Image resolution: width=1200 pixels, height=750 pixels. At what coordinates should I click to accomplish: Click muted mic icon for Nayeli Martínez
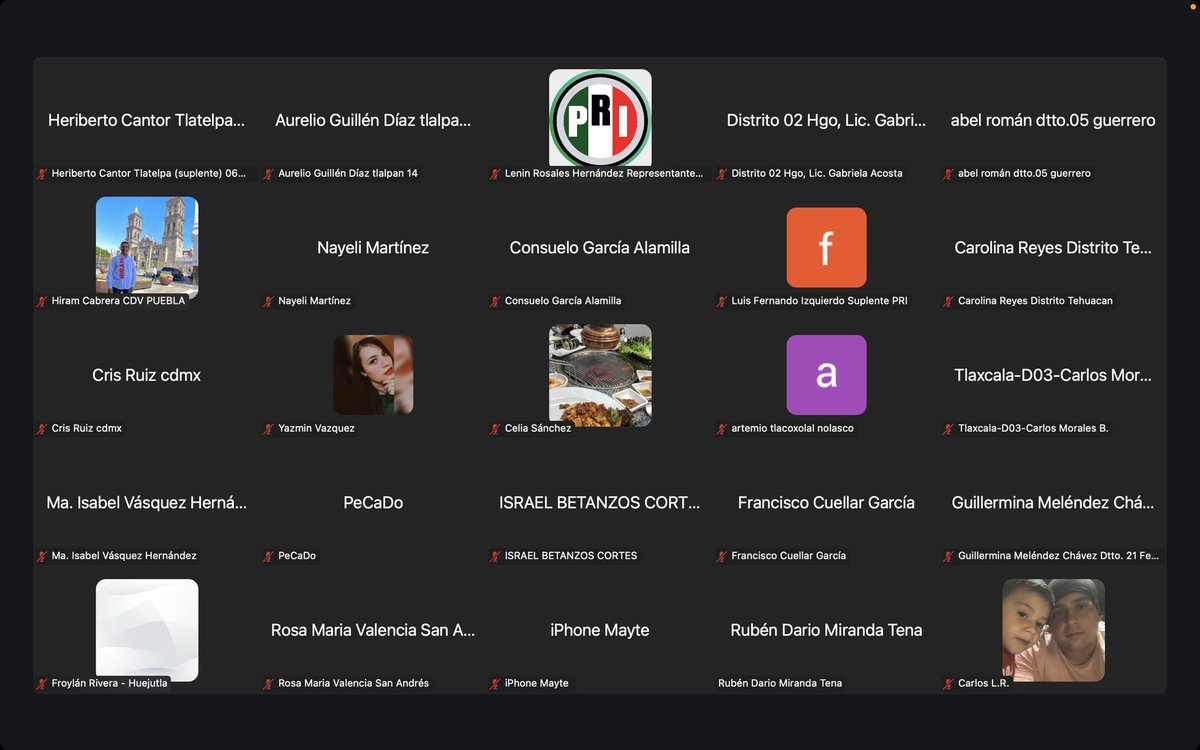268,301
